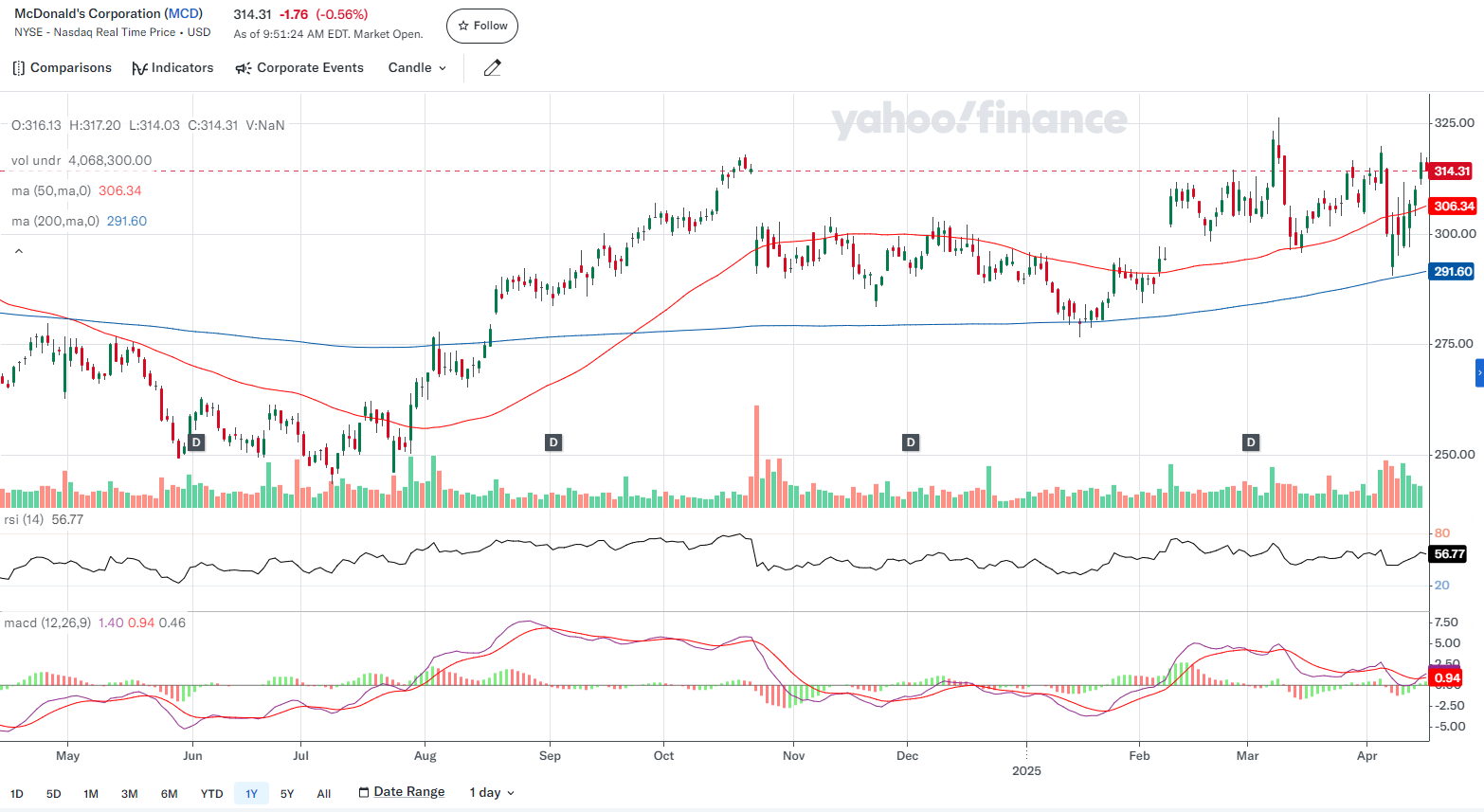This screenshot has height=812, width=1484.
Task: Open the Date Range picker
Action: [402, 792]
